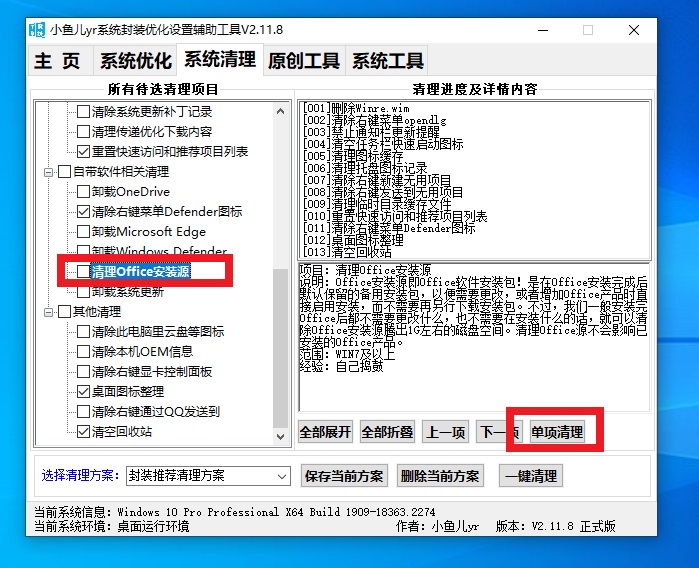Run 单项清理 for the selected item
699x568 pixels.
556,432
